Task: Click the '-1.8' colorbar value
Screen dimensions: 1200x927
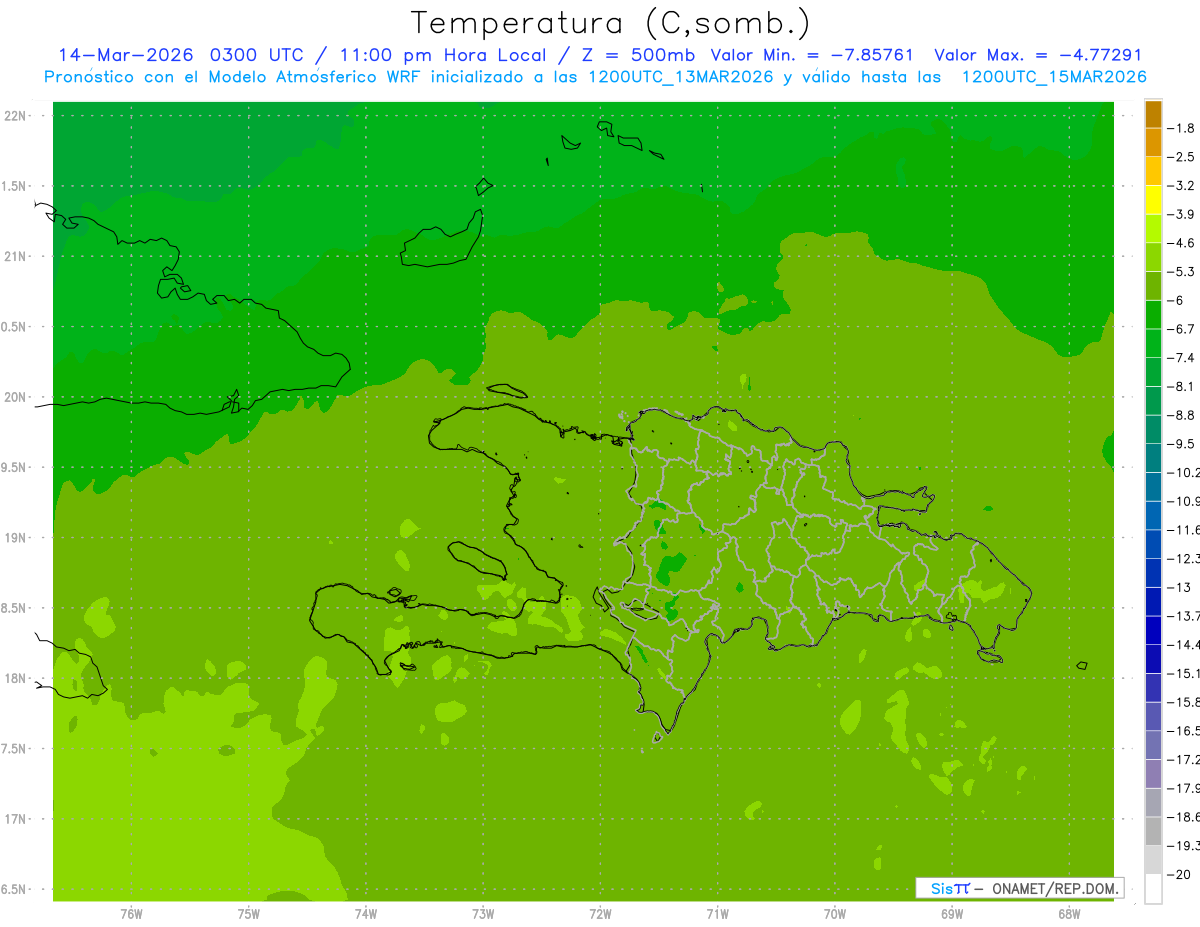Action: (x=1181, y=128)
